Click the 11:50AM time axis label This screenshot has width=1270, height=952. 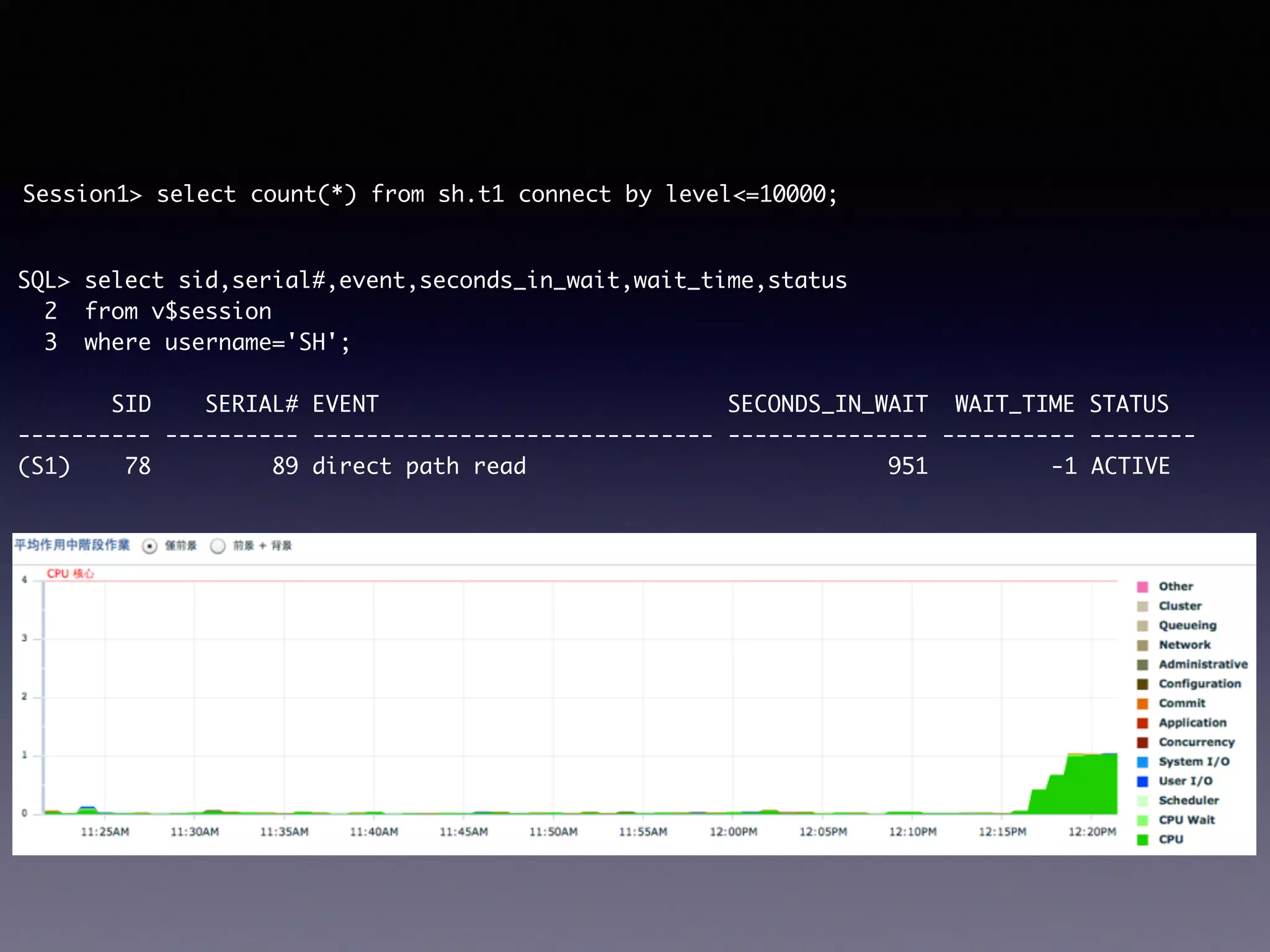pyautogui.click(x=553, y=832)
